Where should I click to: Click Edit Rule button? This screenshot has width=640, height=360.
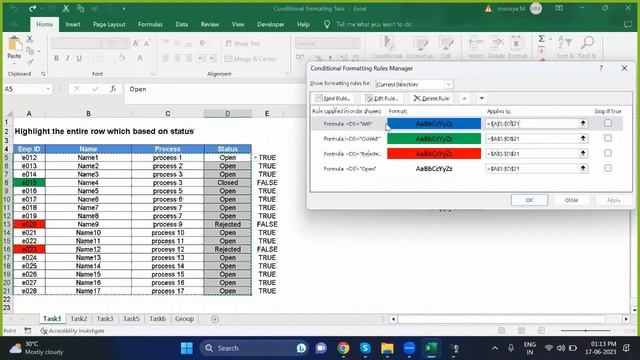(381, 98)
